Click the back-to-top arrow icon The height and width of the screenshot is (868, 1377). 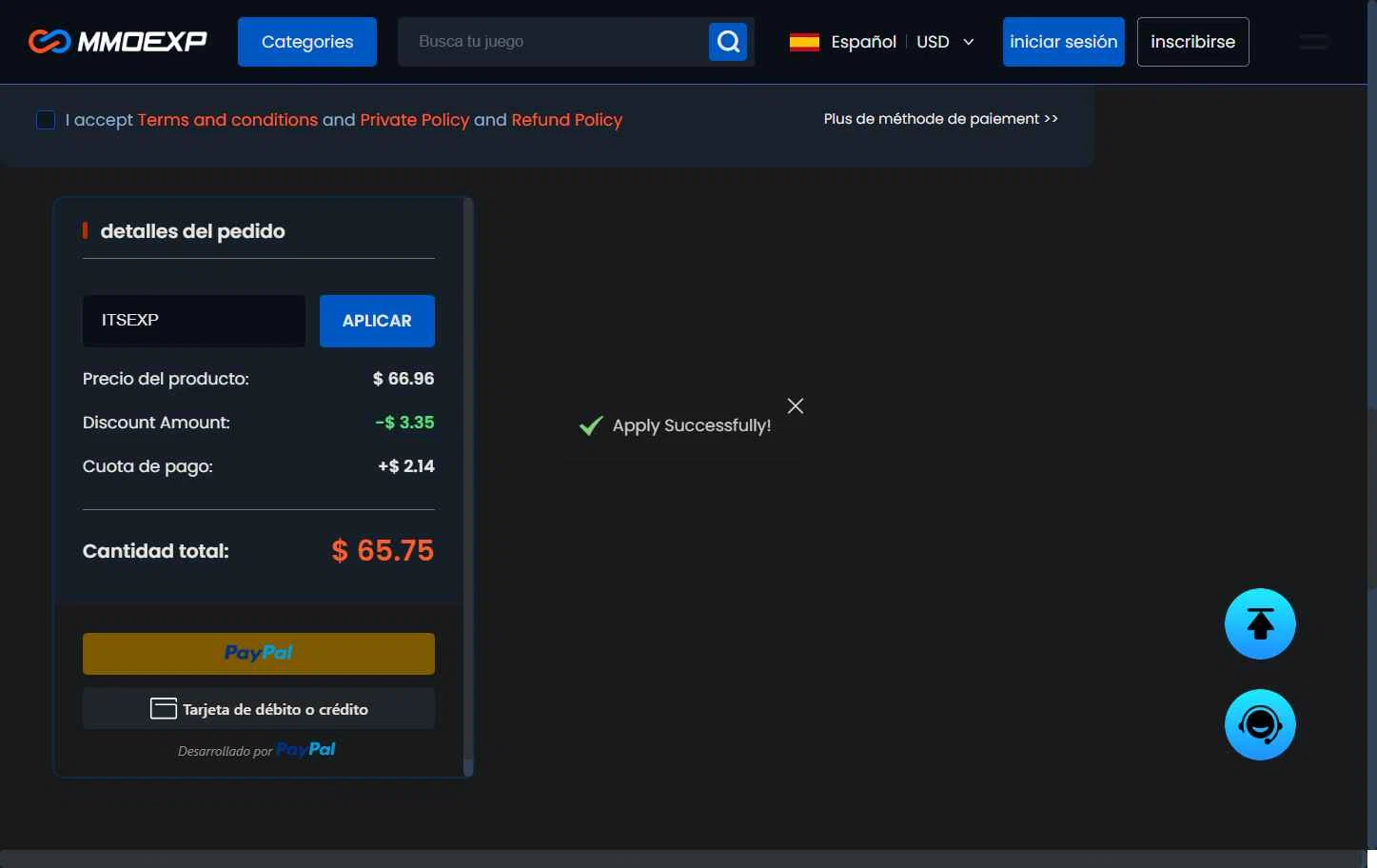[x=1260, y=624]
